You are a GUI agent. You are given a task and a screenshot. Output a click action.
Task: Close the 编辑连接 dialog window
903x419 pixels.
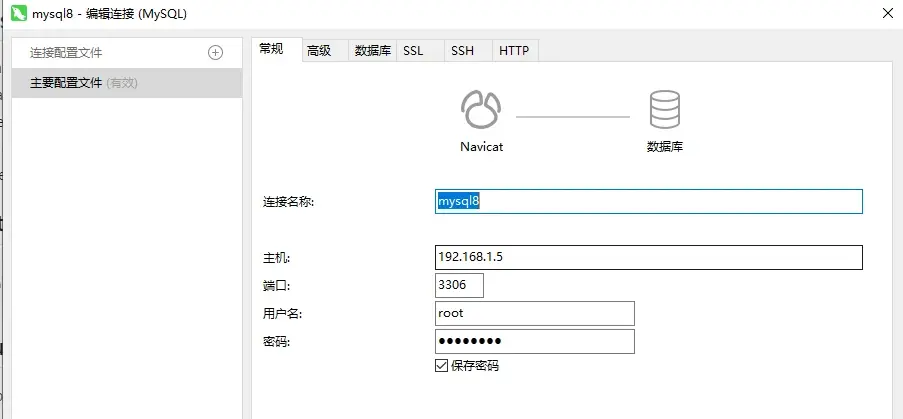(x=887, y=14)
